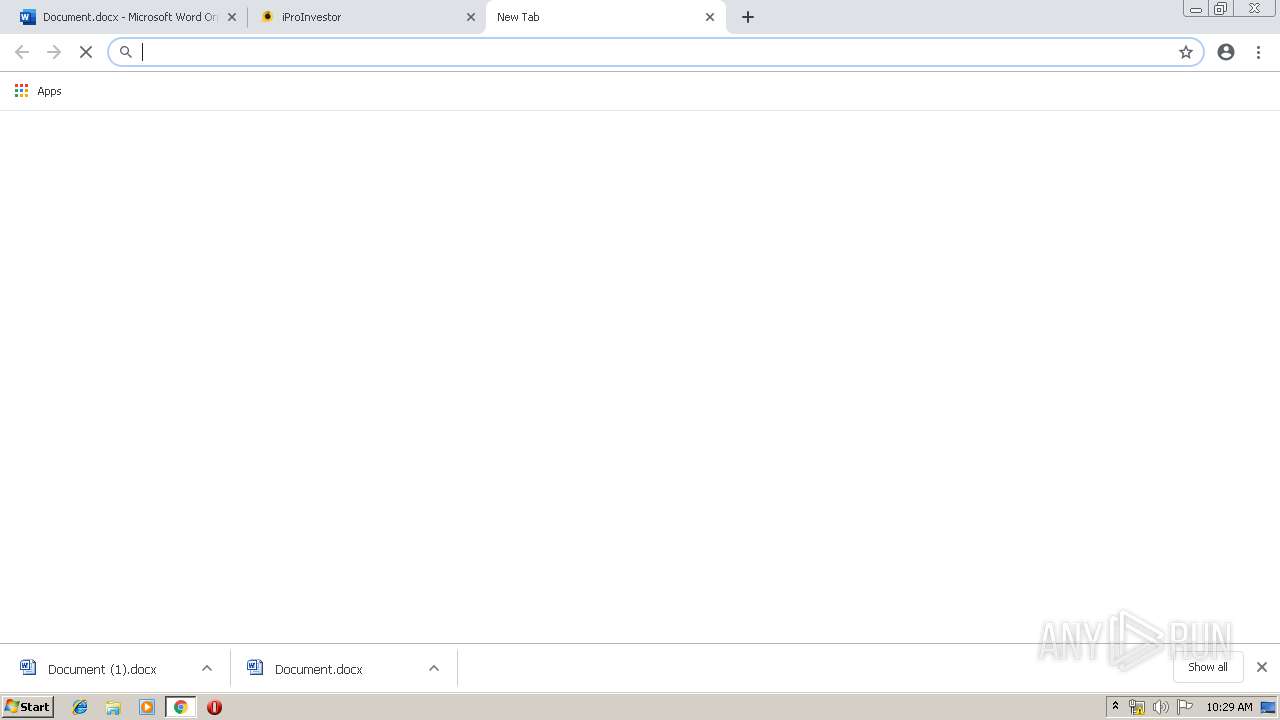Restore down the Chrome window
Screen dimensions: 1280x720
[1221, 8]
